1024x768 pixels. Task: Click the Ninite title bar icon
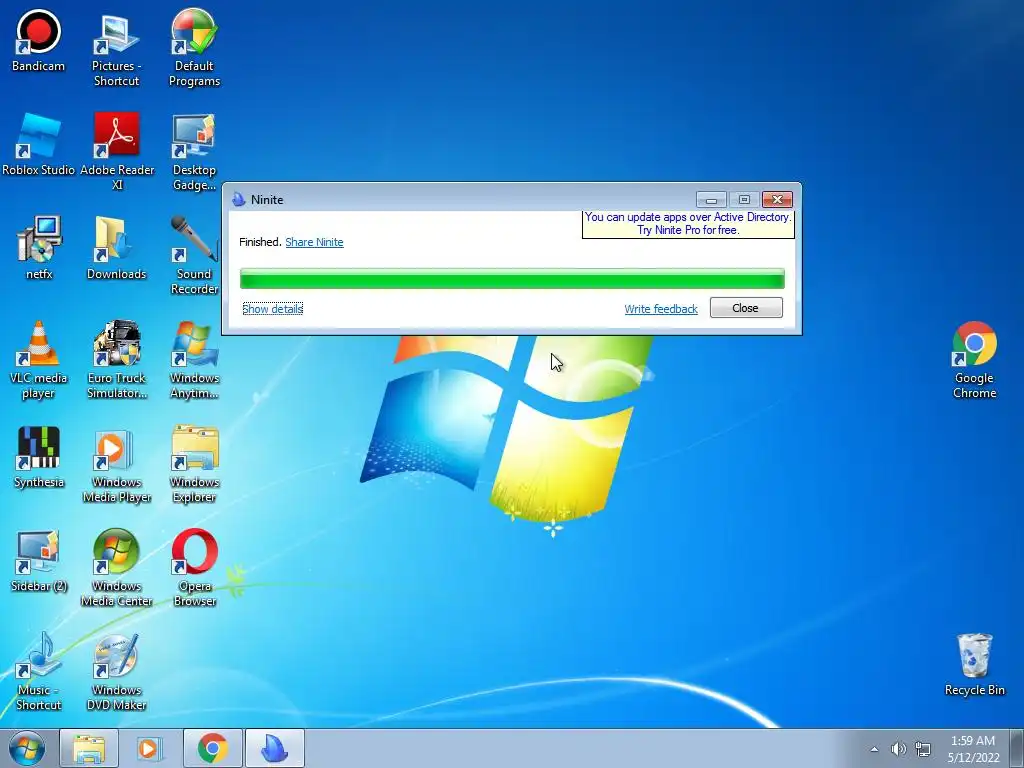[x=238, y=199]
